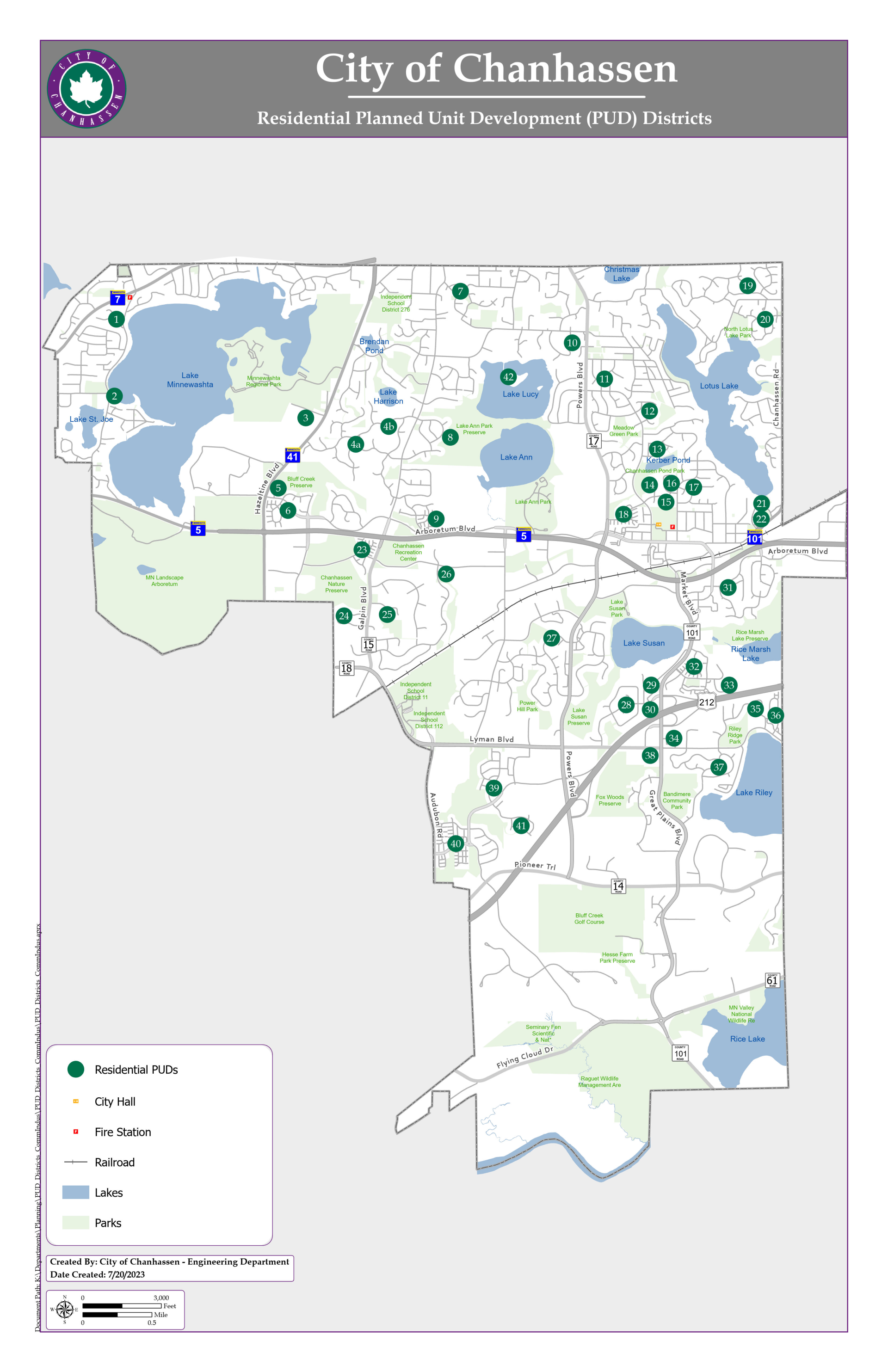Click the Minnesota Highway 7 shield

(117, 297)
